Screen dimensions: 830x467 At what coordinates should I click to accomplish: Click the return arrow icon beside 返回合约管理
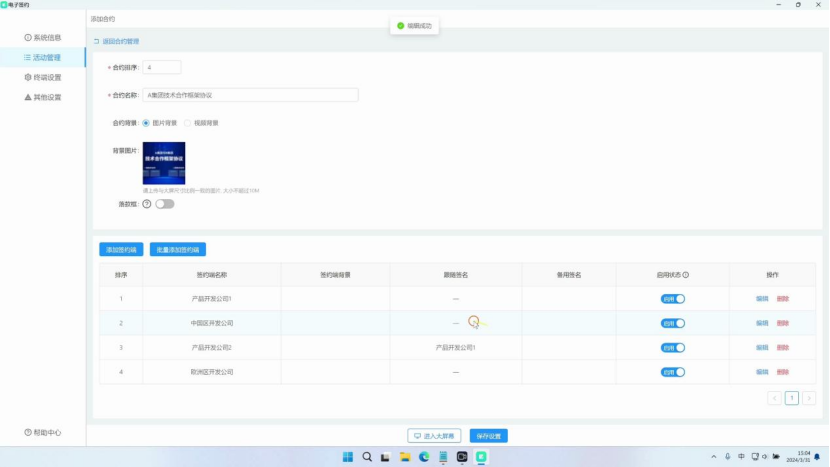96,41
